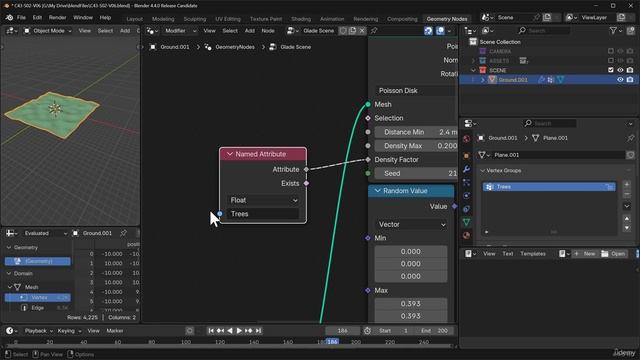
Task: Switch to the Shading workspace tab
Action: tap(301, 19)
